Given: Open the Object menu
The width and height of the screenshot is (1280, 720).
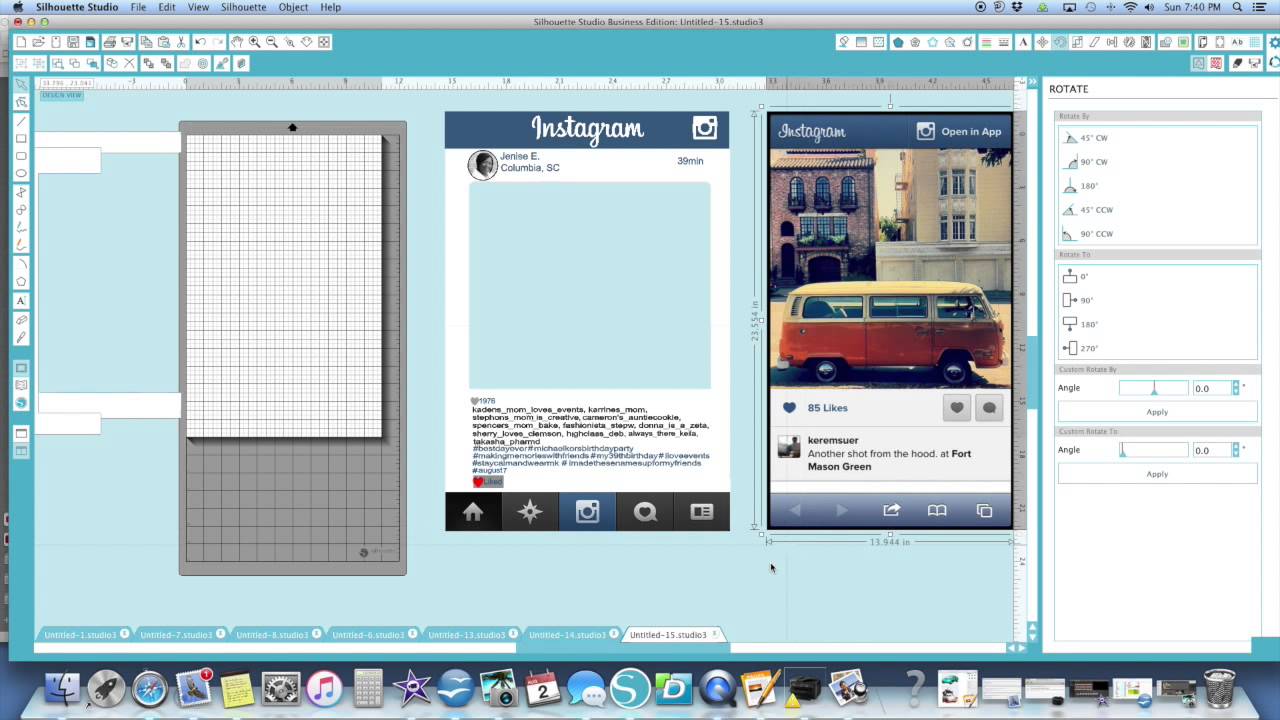Looking at the screenshot, I should pyautogui.click(x=293, y=7).
